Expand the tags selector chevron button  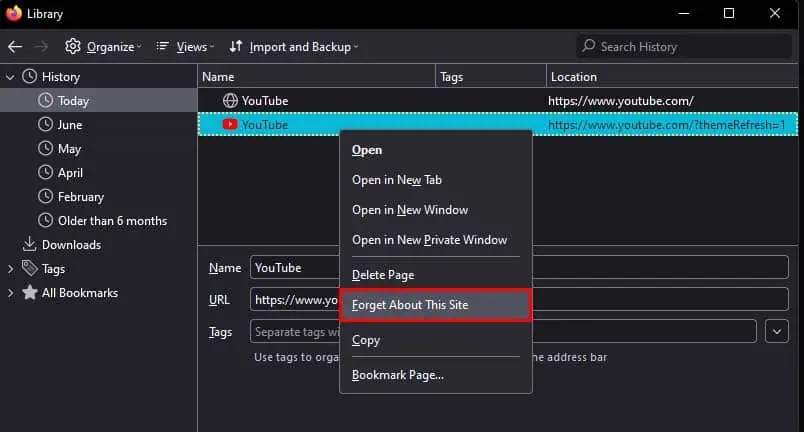(x=777, y=332)
